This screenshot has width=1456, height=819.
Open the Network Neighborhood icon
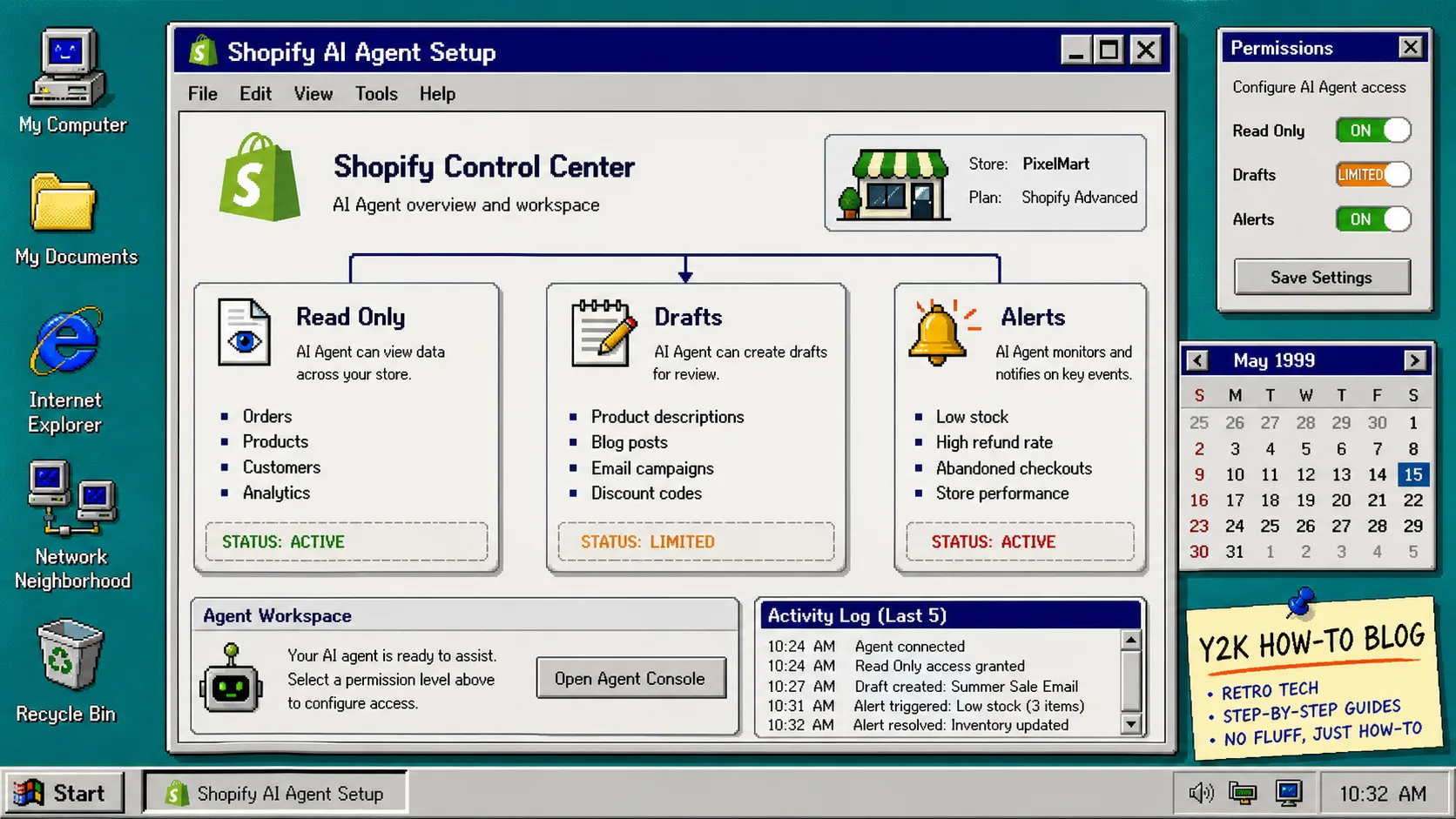pos(72,498)
